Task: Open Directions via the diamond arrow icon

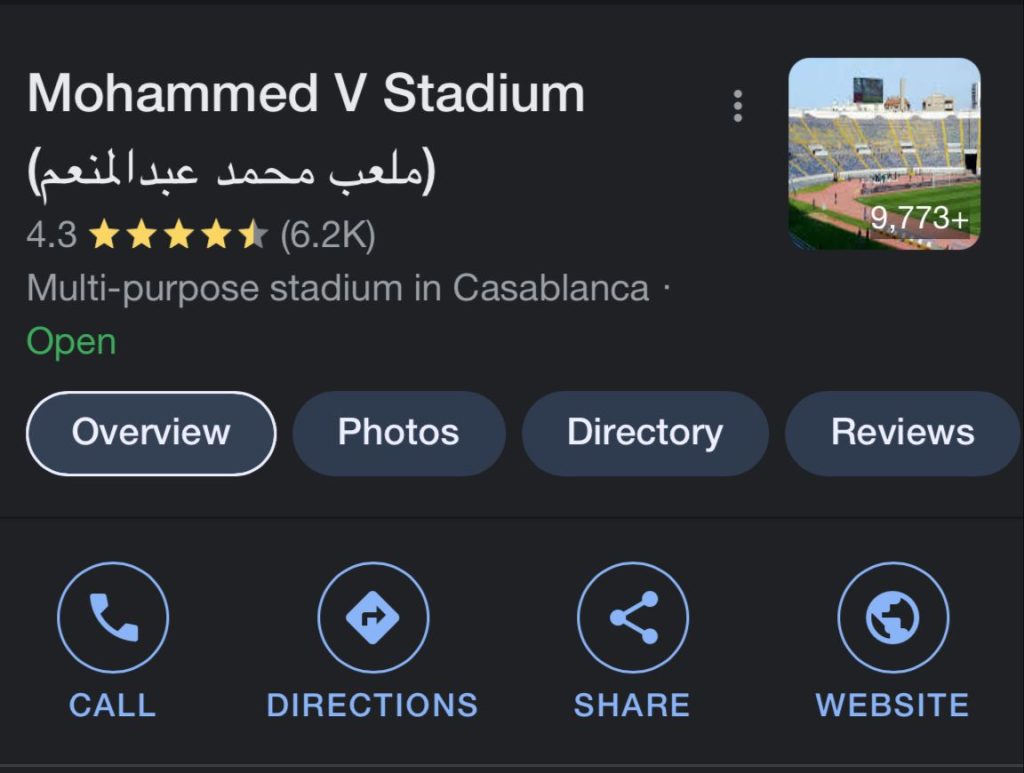Action: pos(373,617)
